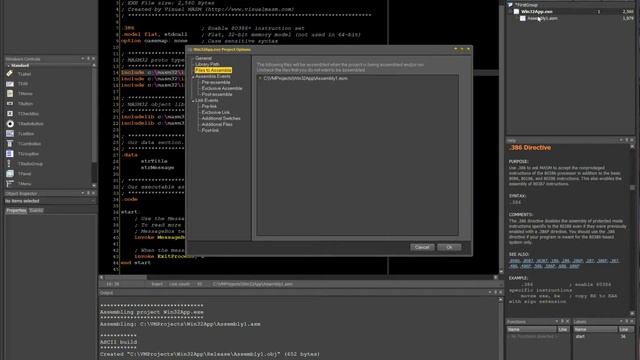Click the Name column header in Functions panel

tap(531, 329)
